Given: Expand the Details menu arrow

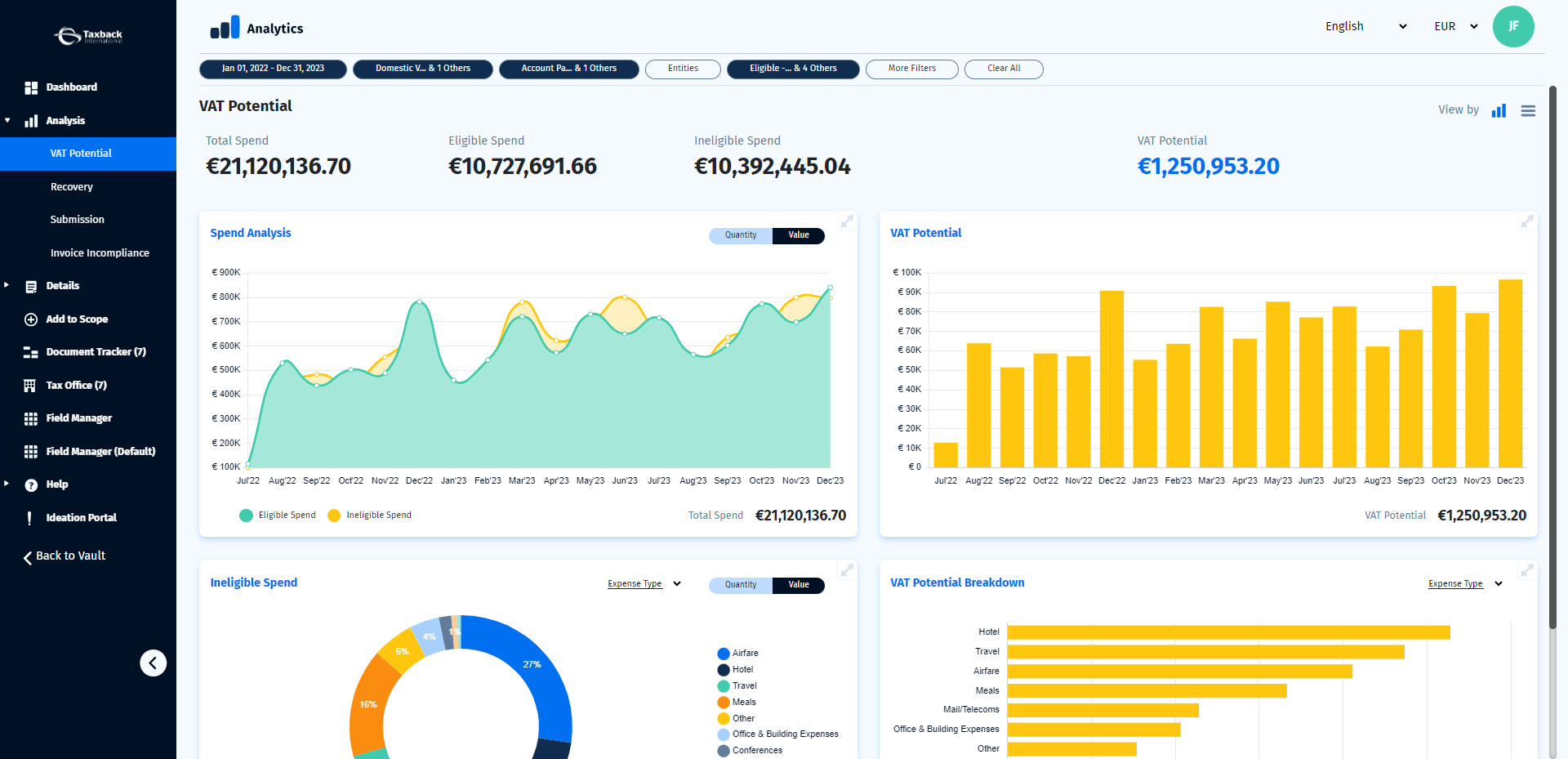Looking at the screenshot, I should [x=7, y=286].
